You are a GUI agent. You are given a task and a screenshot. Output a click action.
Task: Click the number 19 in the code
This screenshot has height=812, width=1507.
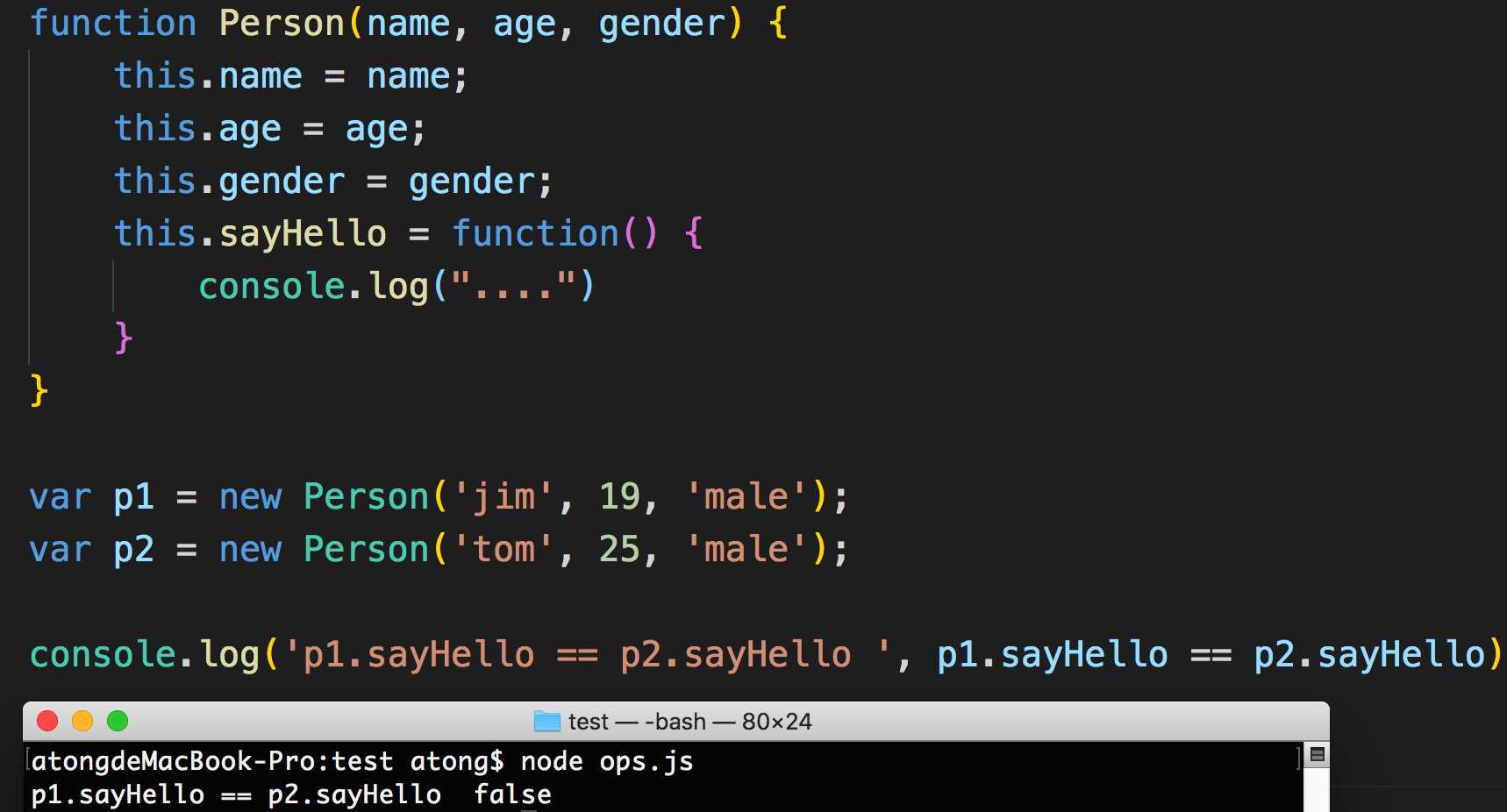click(620, 497)
